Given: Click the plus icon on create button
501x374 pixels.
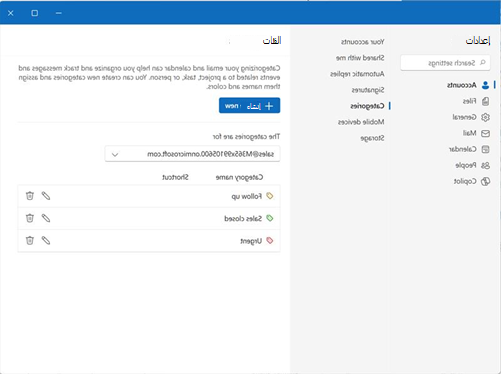Looking at the screenshot, I should click(269, 106).
